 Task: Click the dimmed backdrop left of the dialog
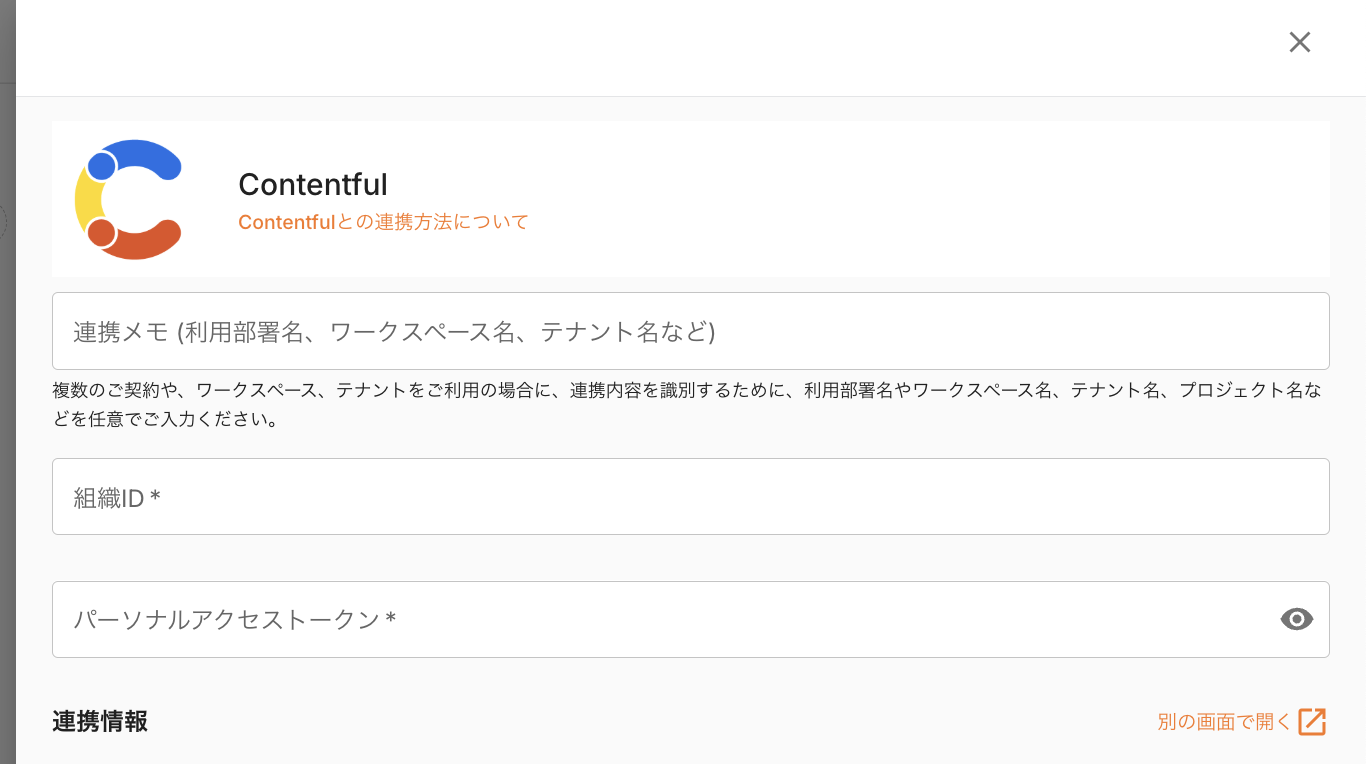point(7,400)
